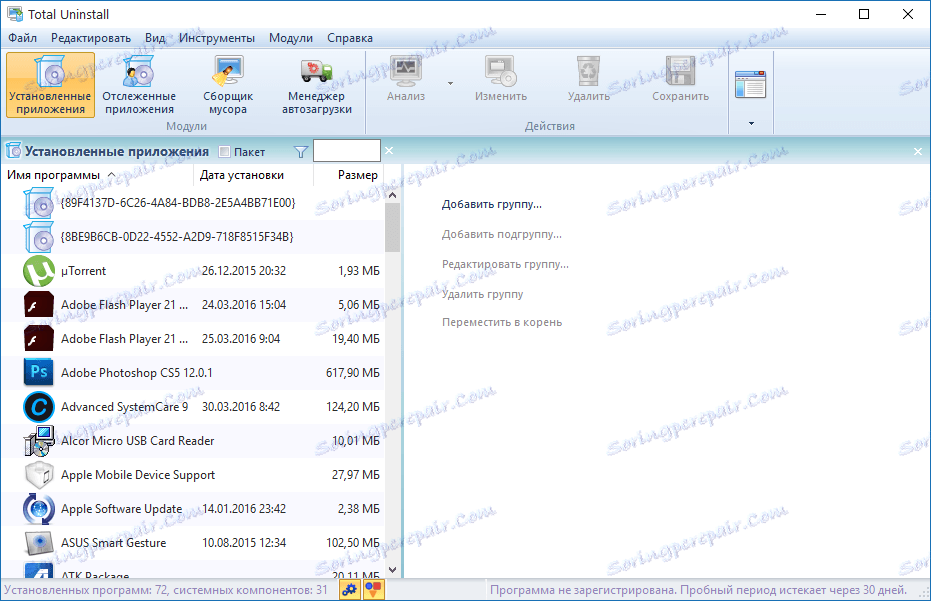
Task: Open the Анализ dropdown arrow
Action: click(x=450, y=83)
